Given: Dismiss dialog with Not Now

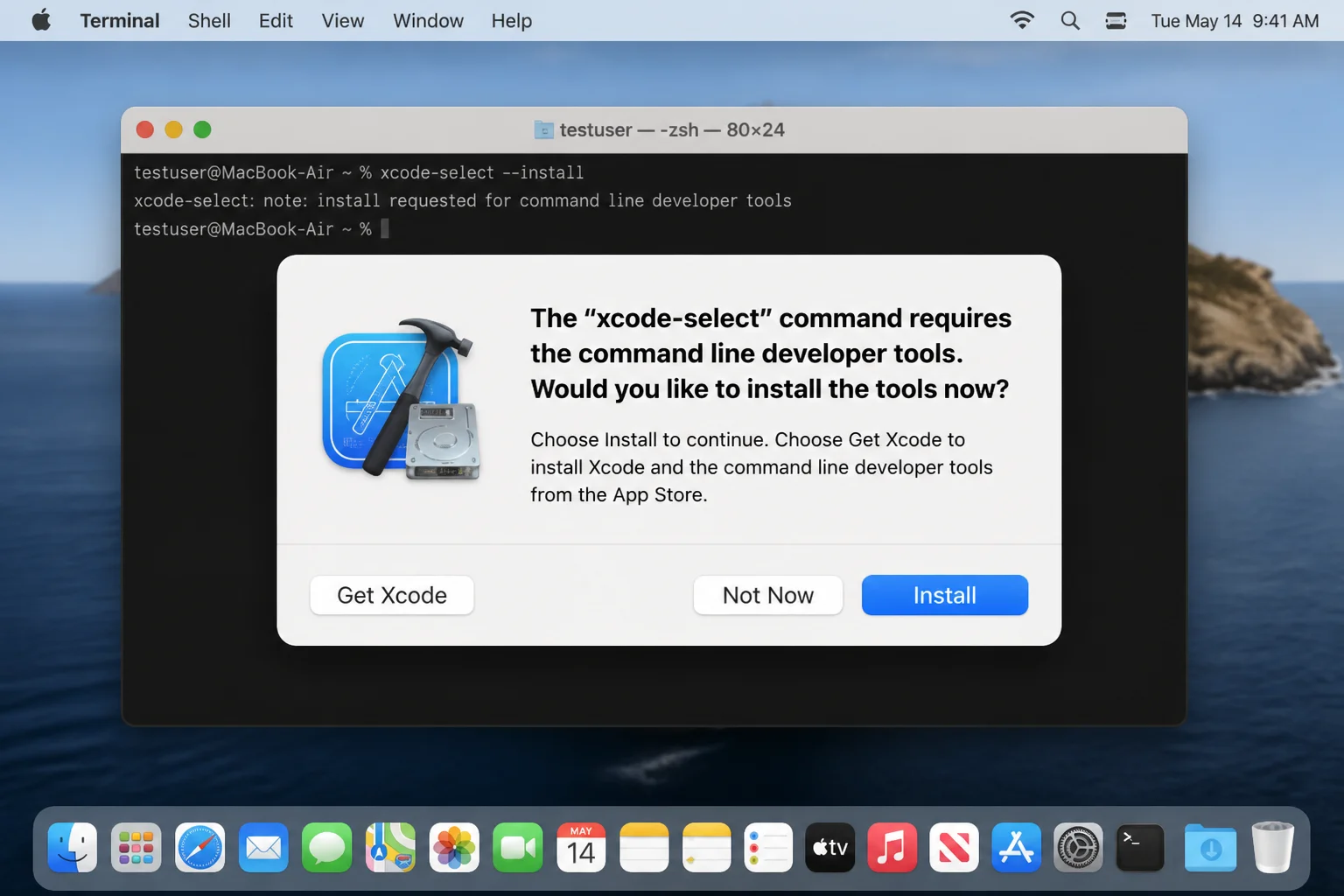Looking at the screenshot, I should point(767,595).
